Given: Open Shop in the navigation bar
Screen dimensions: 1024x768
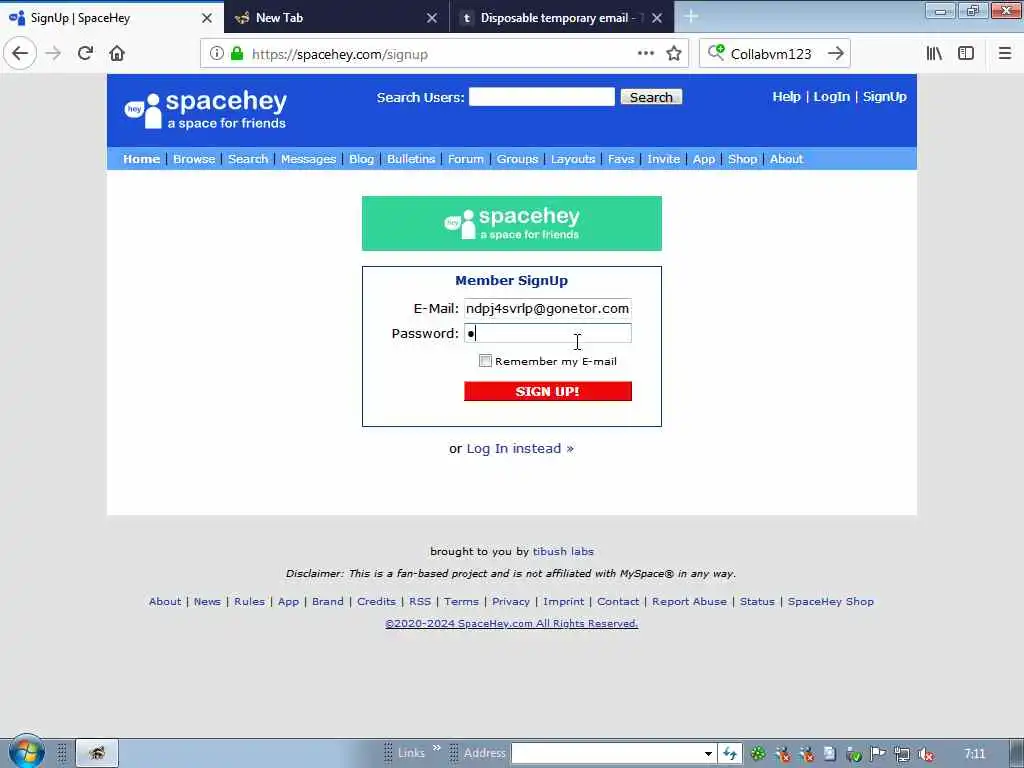Looking at the screenshot, I should point(743,159).
